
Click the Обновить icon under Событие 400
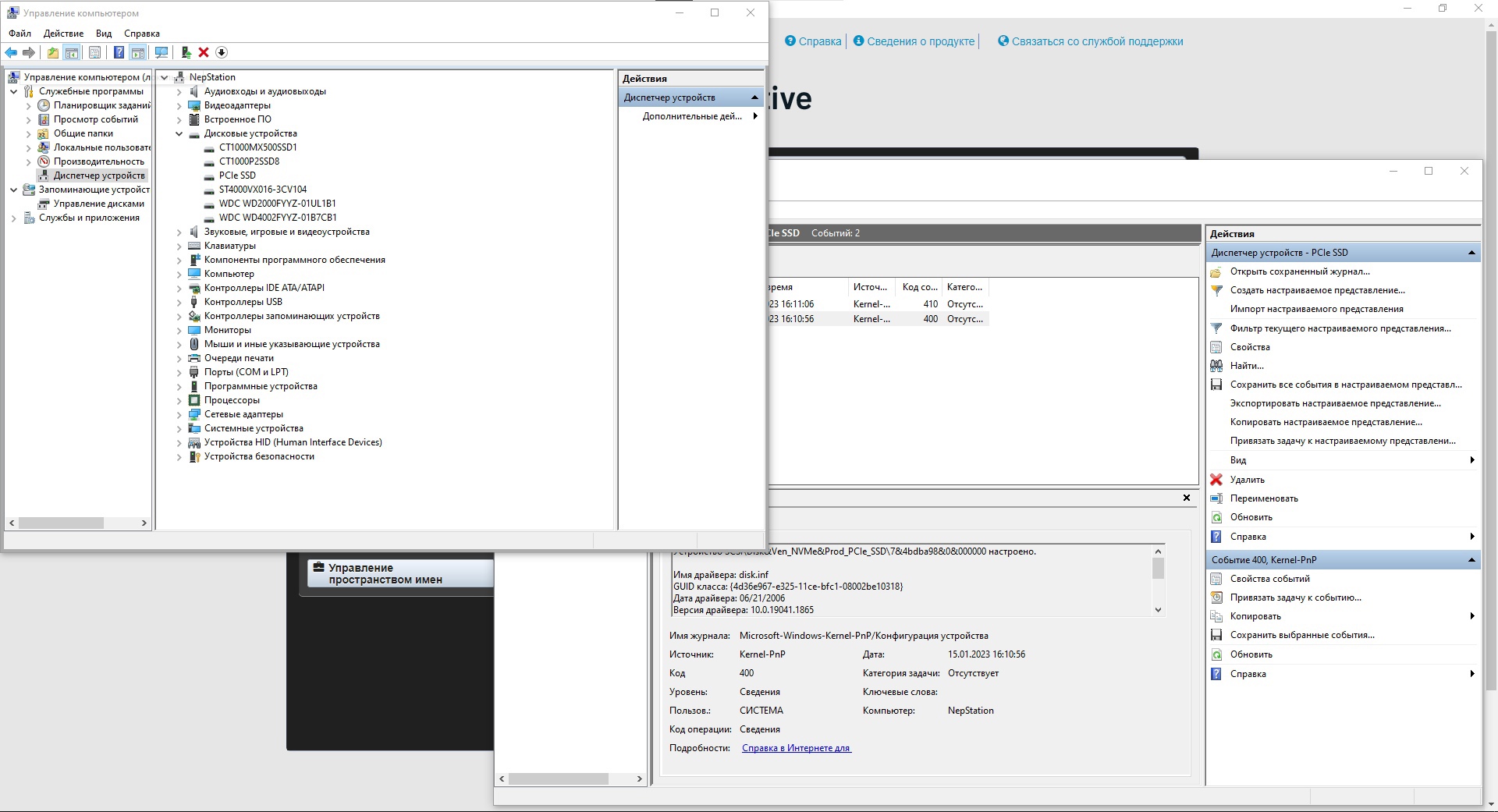(1216, 654)
